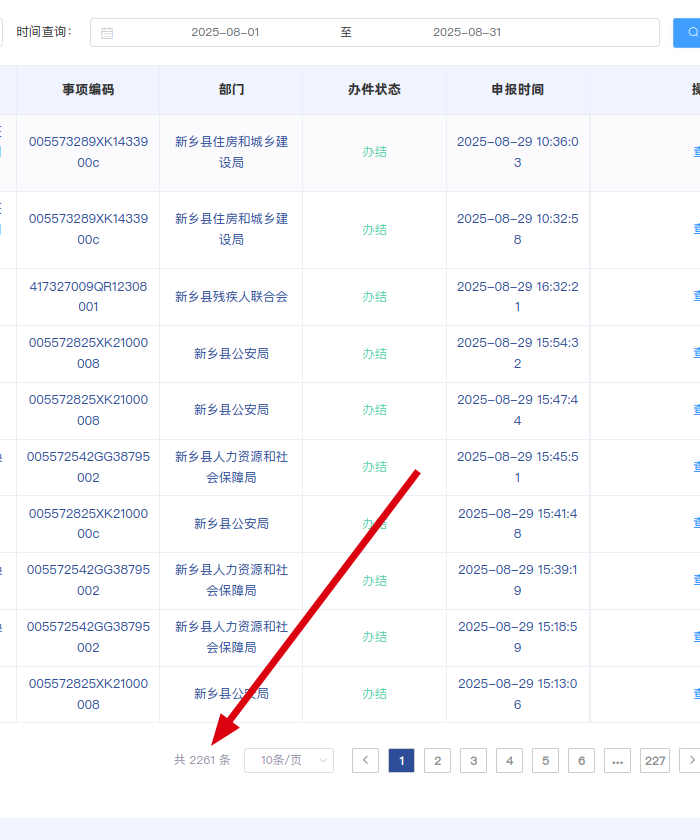Image resolution: width=700 pixels, height=840 pixels.
Task: Go to page 5 of results
Action: [545, 761]
